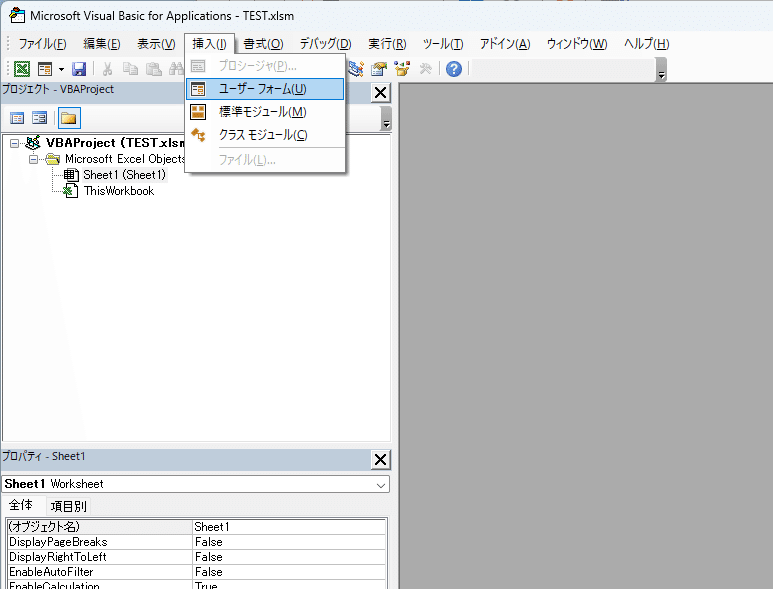Screen dimensions: 773x589
Task: Click the DisplayPageBreaks False value cell
Action: pos(289,542)
